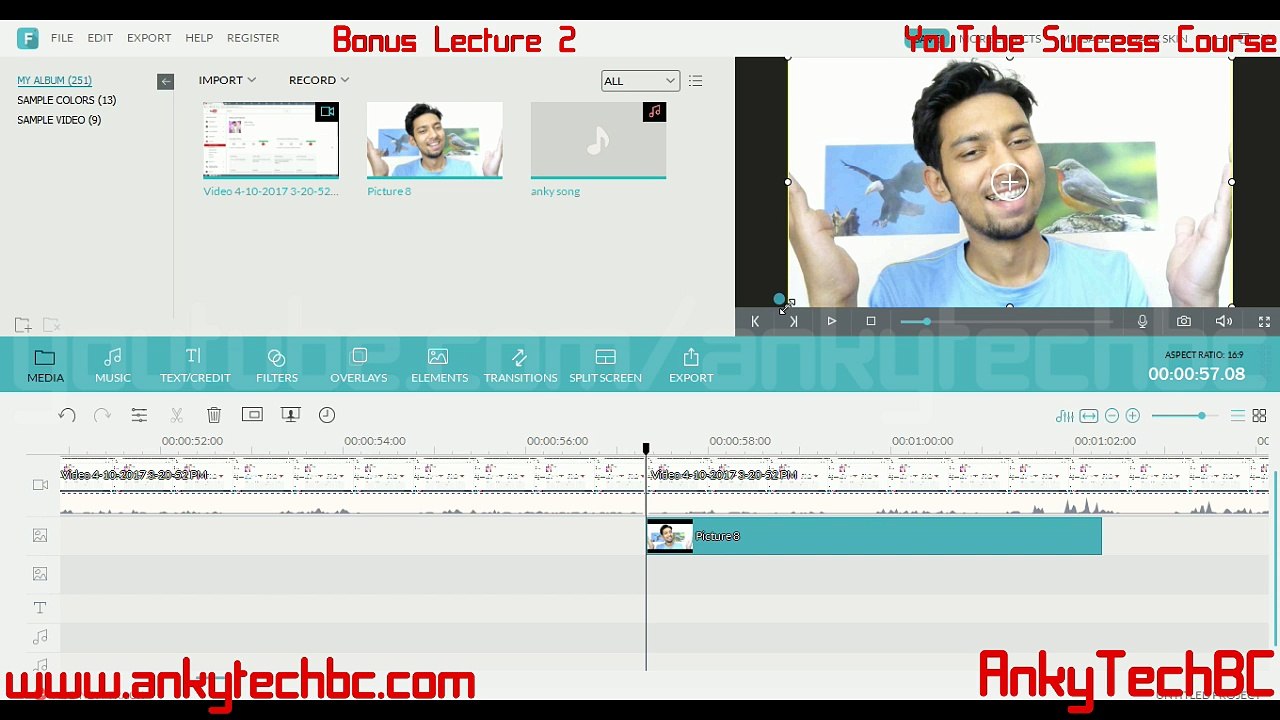Delete the selected clip with trash icon
Screen dimensions: 1280x720
(214, 415)
